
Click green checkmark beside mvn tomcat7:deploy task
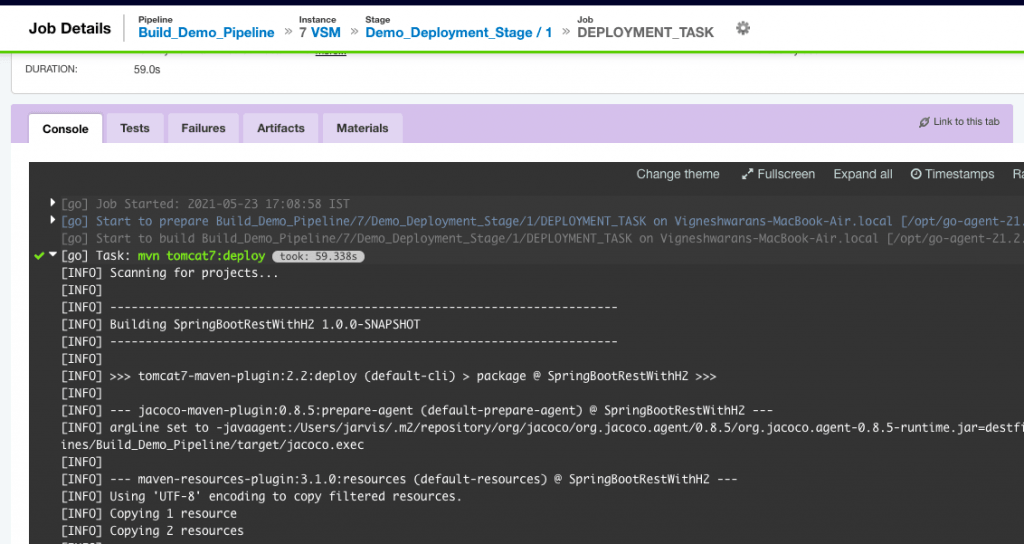39,256
